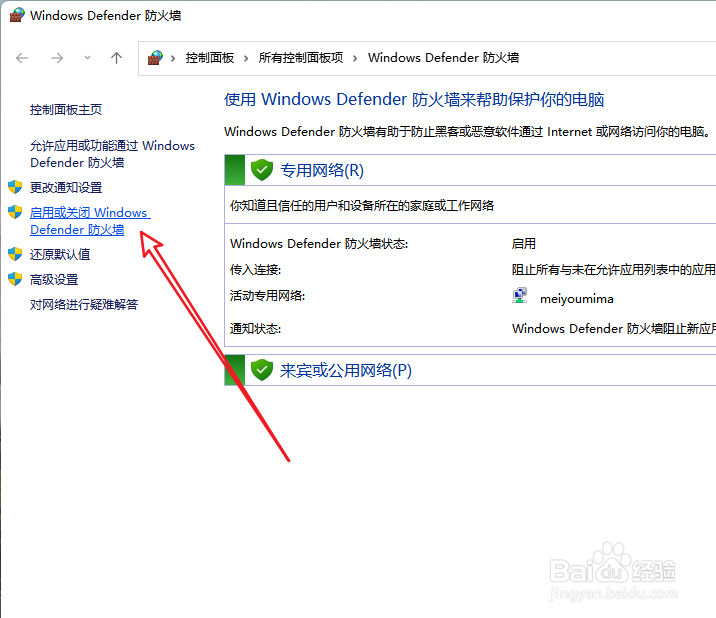Click the 活动专用网络 label
The image size is (716, 618).
267,296
